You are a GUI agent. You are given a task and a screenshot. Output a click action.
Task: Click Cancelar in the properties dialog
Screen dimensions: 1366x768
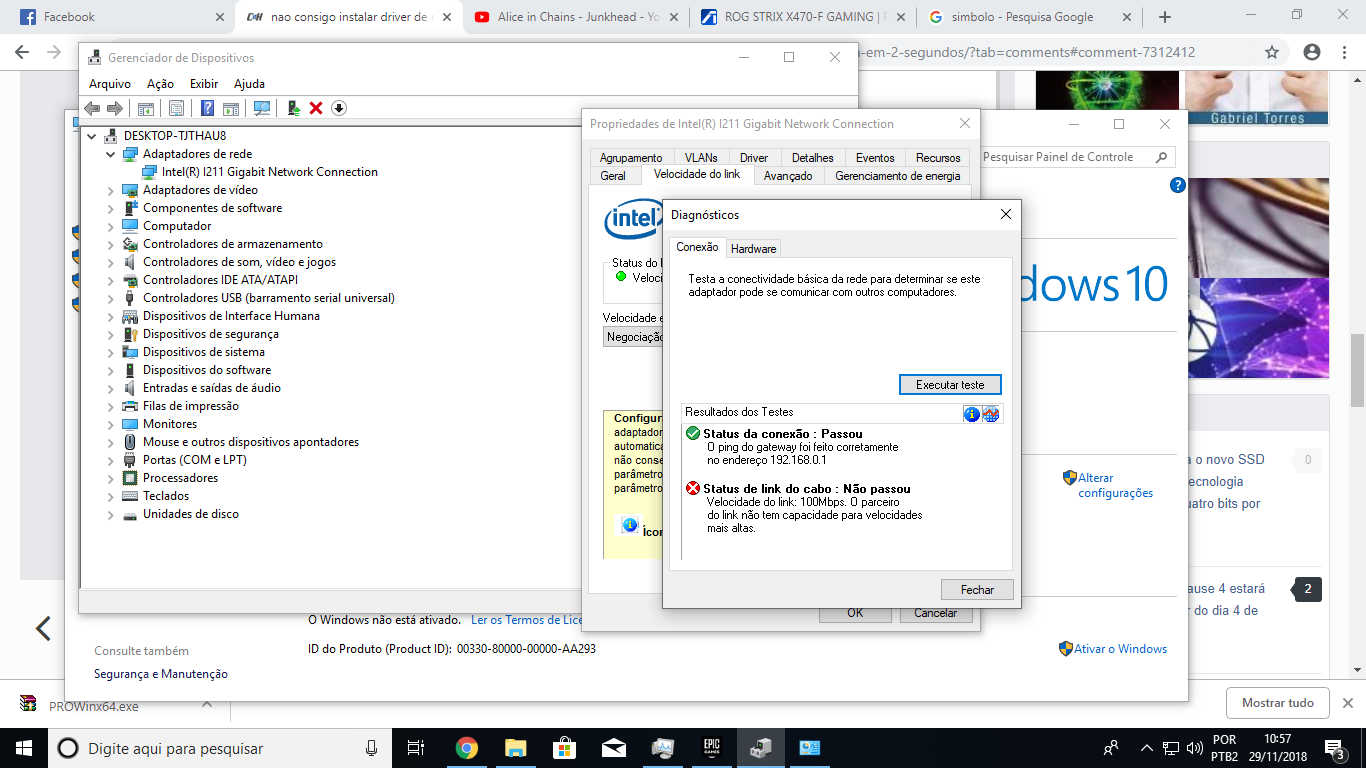coord(935,613)
